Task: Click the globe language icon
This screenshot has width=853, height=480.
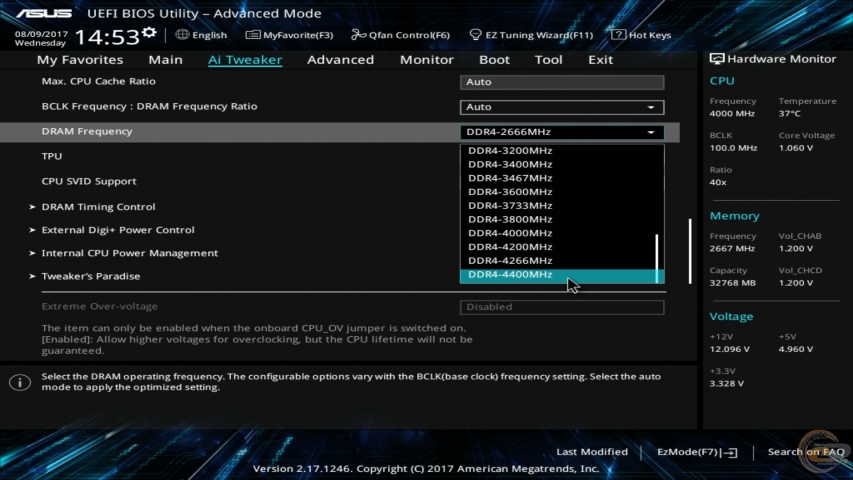Action: click(x=182, y=34)
